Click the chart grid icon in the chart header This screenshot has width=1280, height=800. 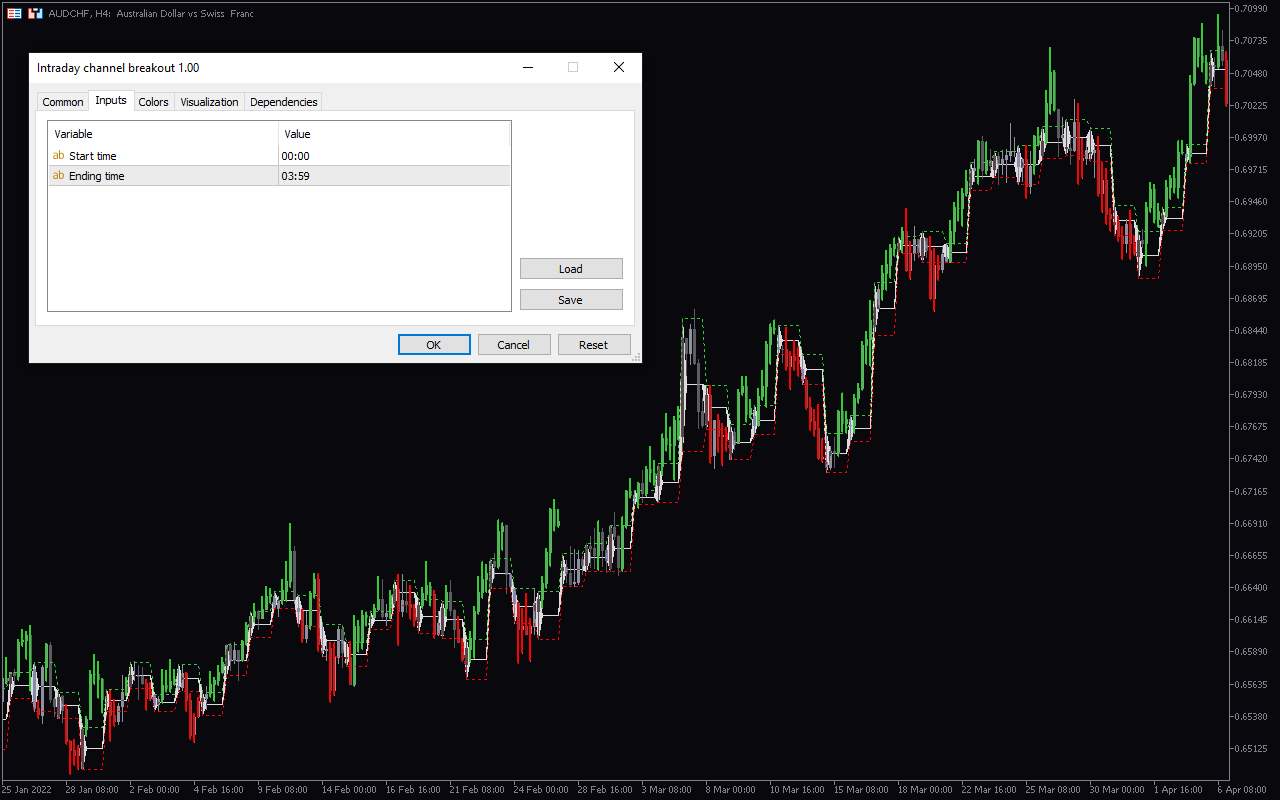14,13
